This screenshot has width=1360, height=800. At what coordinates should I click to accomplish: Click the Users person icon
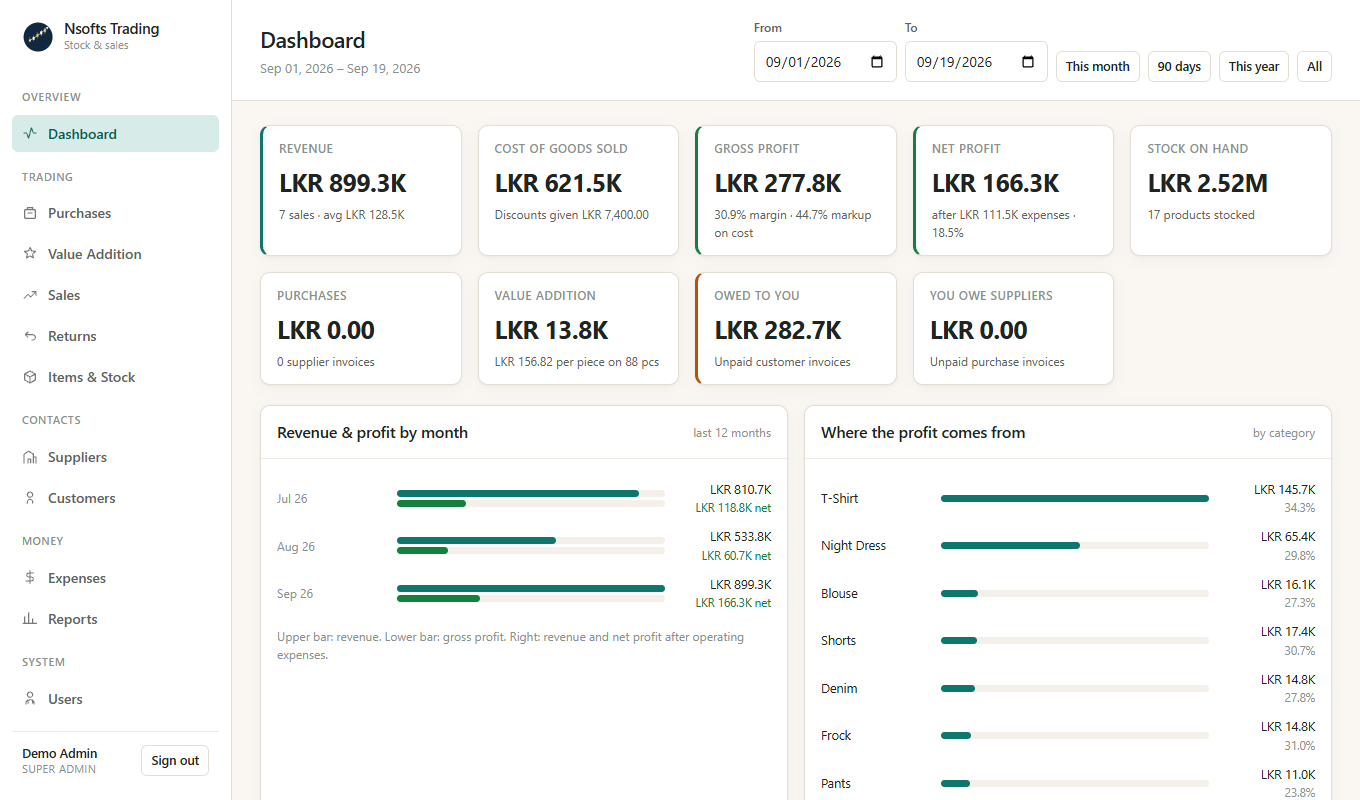point(30,699)
